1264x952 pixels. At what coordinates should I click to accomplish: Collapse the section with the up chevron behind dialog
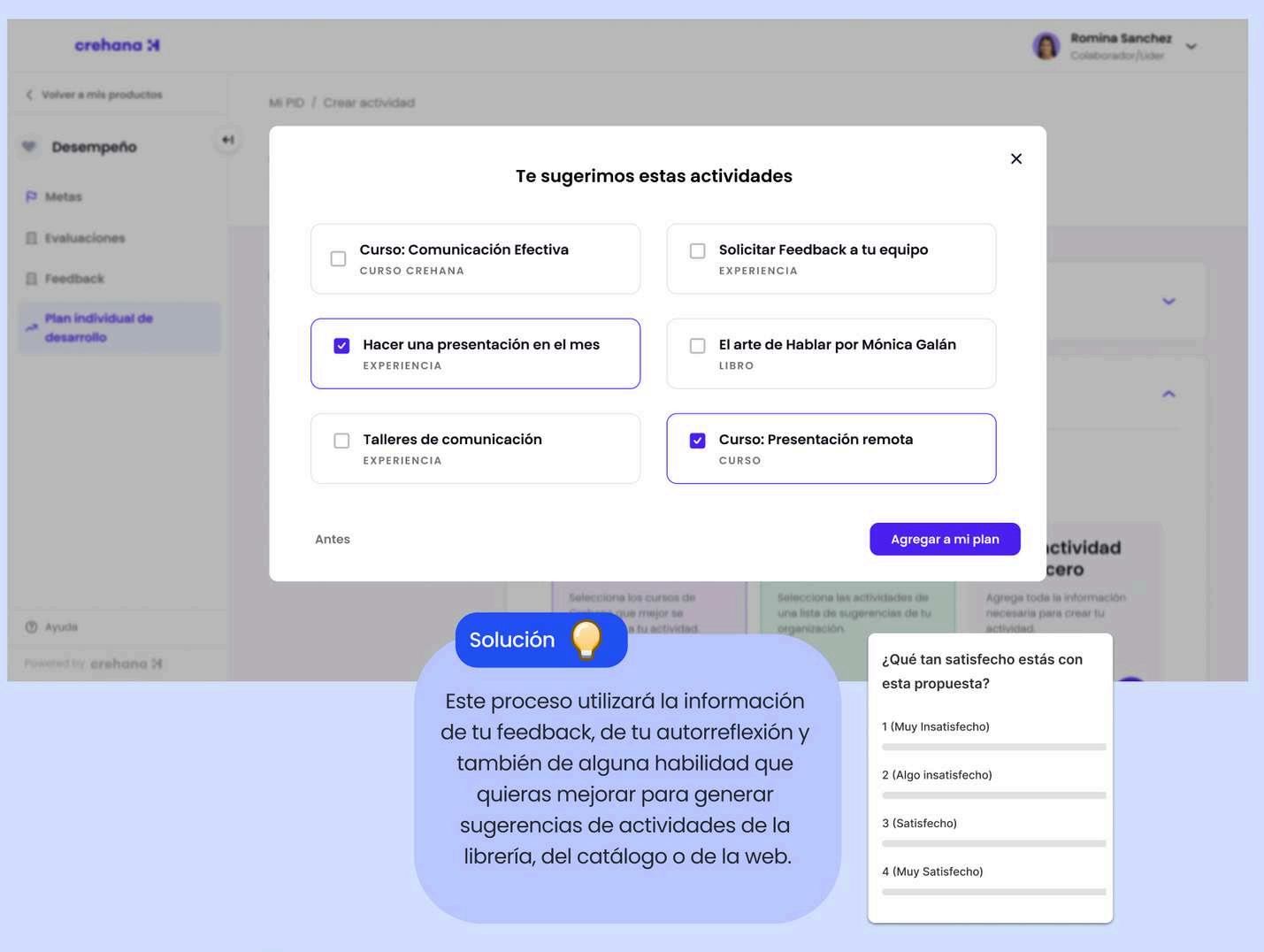coord(1168,394)
